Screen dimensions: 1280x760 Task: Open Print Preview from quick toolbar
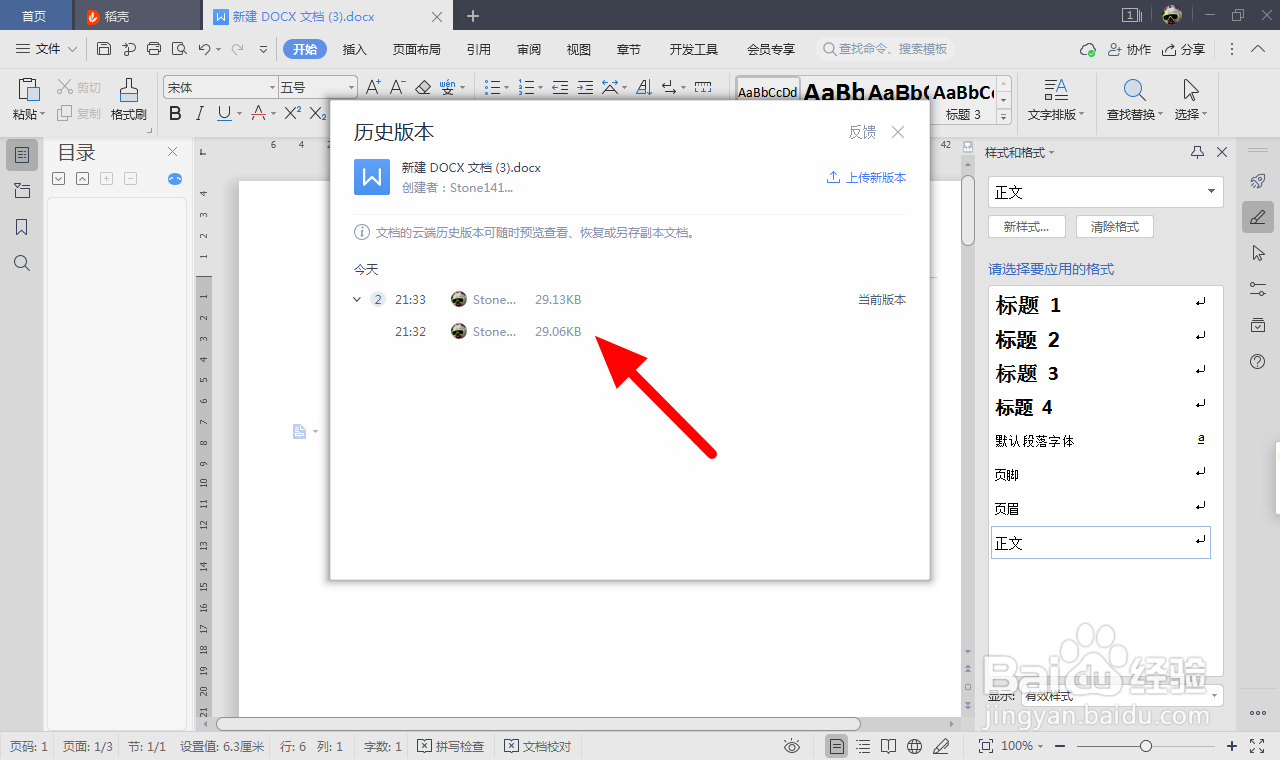tap(179, 49)
